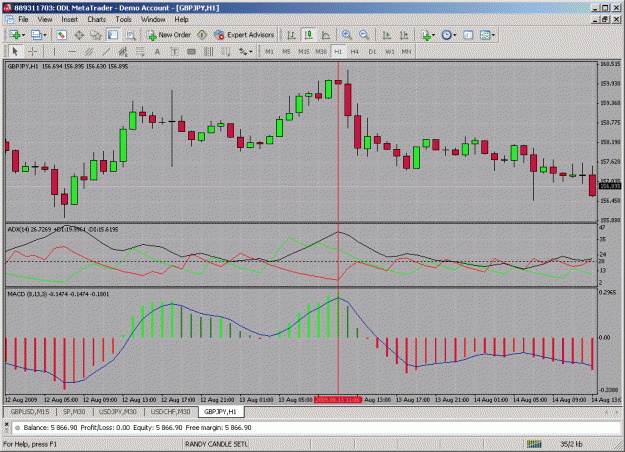
Task: Expand the arrows objects dropdown
Action: pyautogui.click(x=251, y=52)
